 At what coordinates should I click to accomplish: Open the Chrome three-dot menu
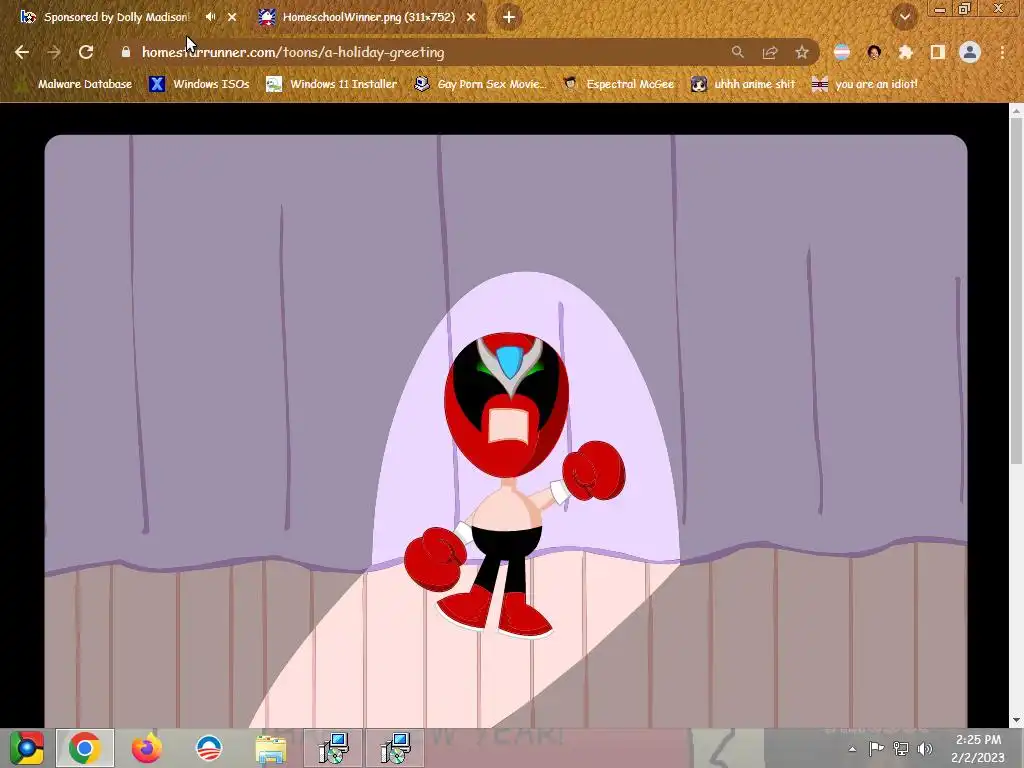[1002, 52]
